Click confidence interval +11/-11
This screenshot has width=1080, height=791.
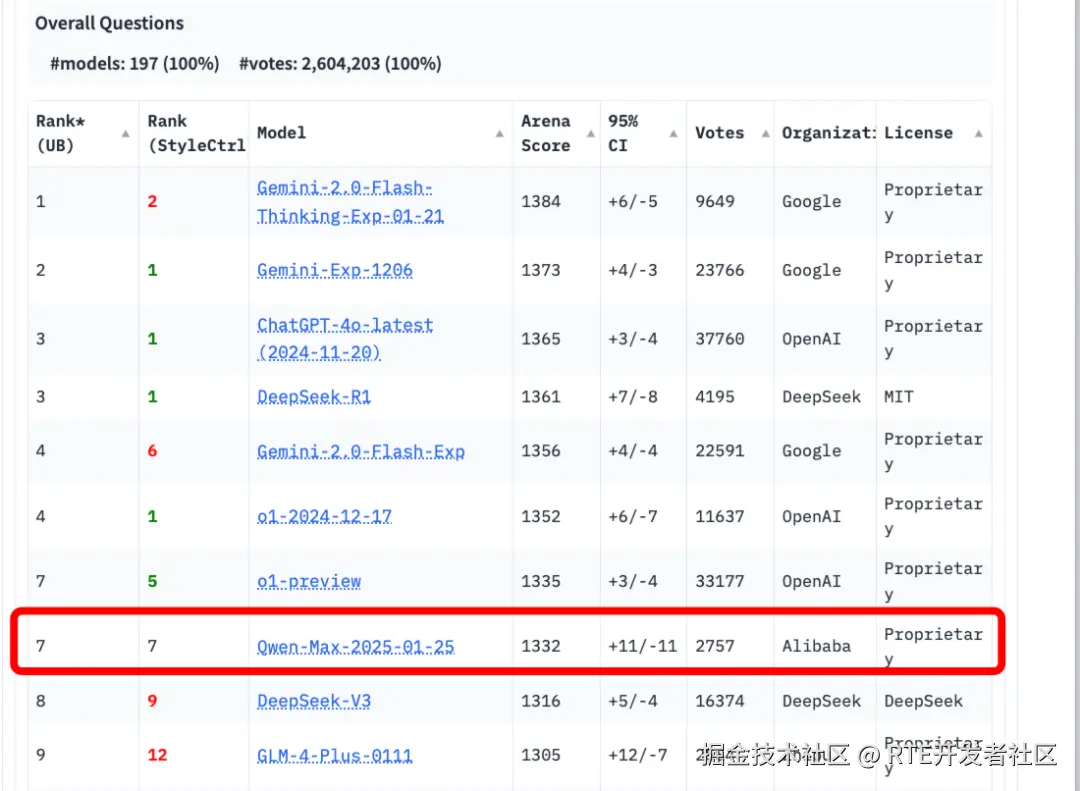[643, 646]
